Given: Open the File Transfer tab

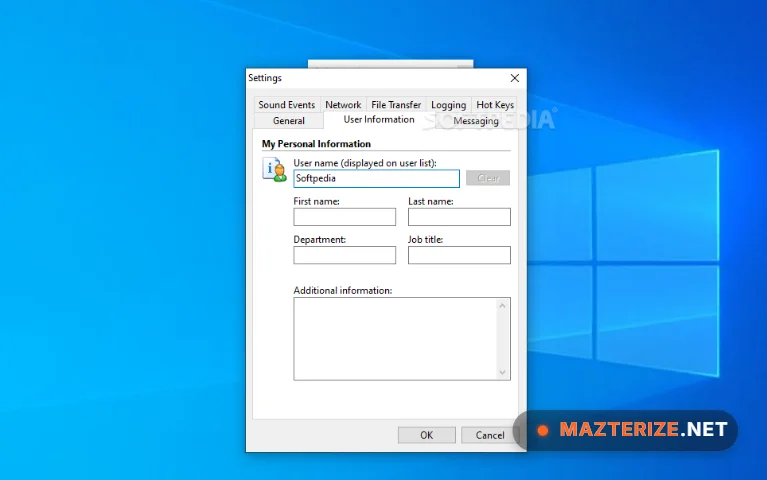Looking at the screenshot, I should [x=396, y=105].
